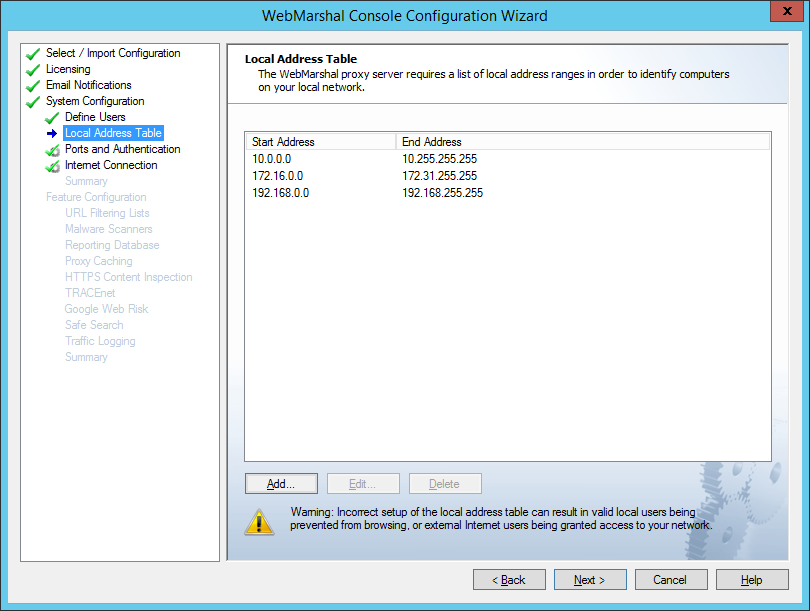Click the checkmark icon by Ports and Authentication

point(53,150)
